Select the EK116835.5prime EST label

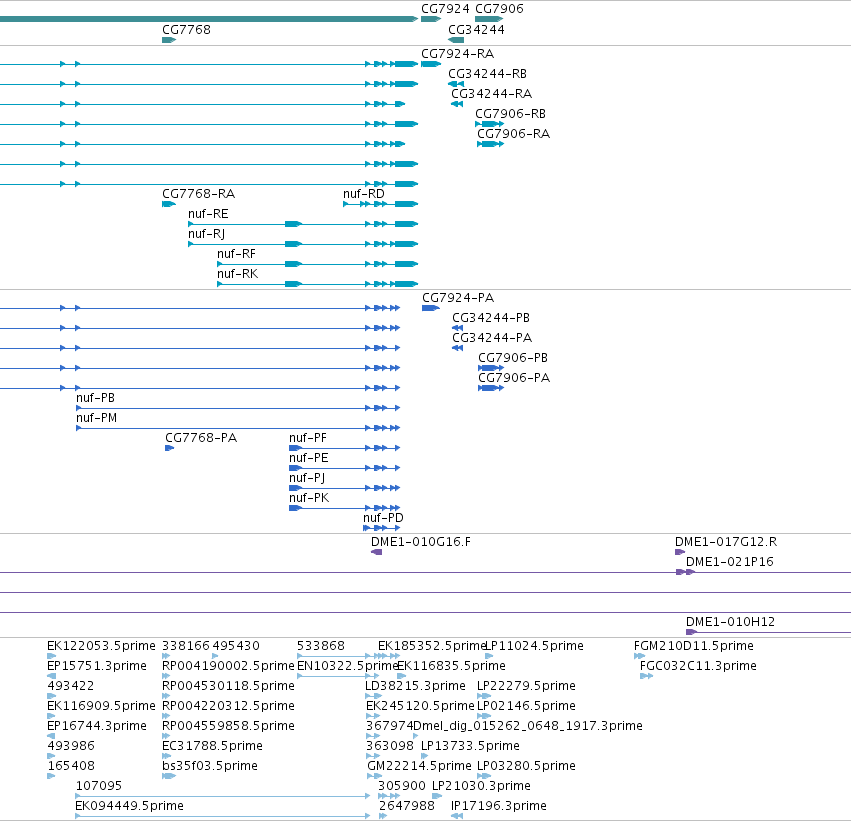(452, 666)
